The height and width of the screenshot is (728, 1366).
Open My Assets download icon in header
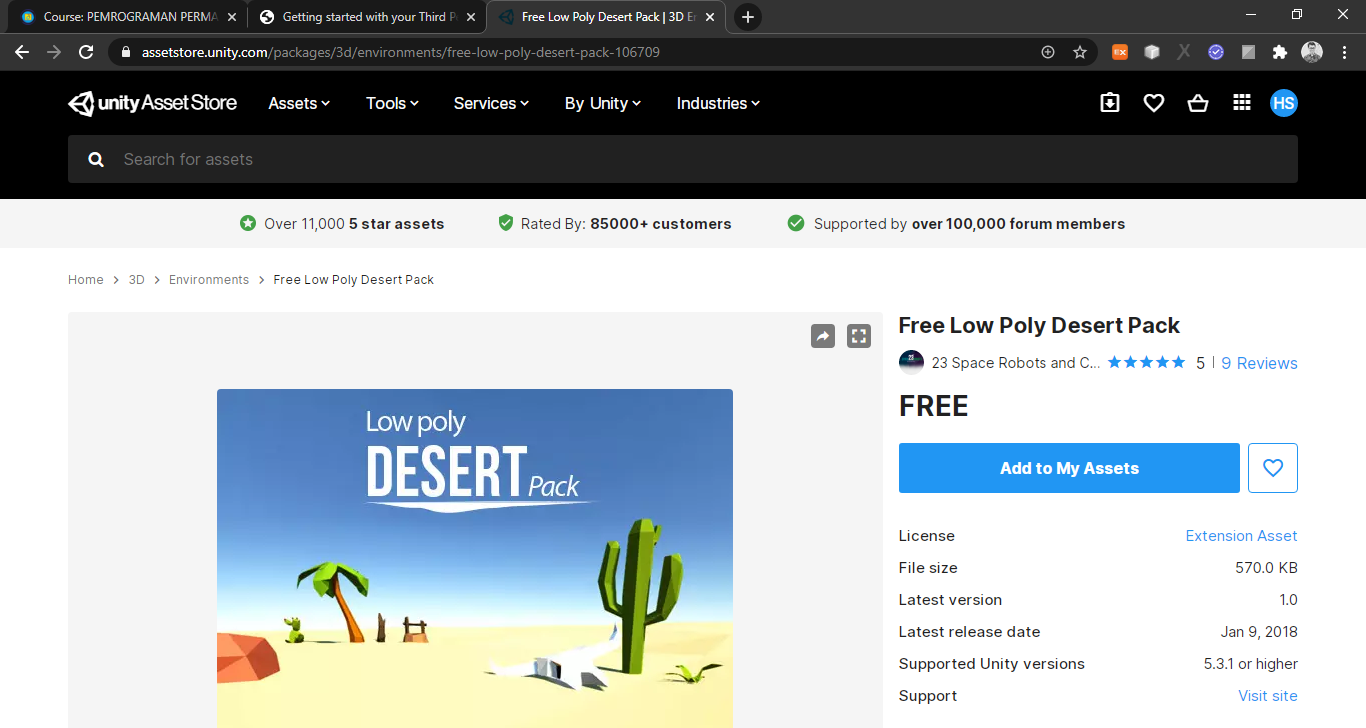pyautogui.click(x=1110, y=103)
